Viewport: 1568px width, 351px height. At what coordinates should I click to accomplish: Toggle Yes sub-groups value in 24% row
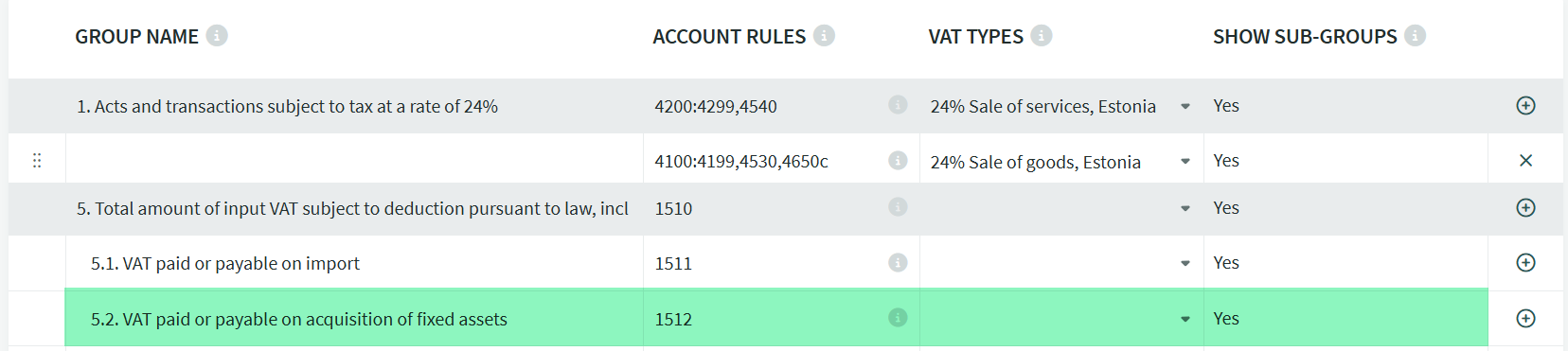(1226, 106)
